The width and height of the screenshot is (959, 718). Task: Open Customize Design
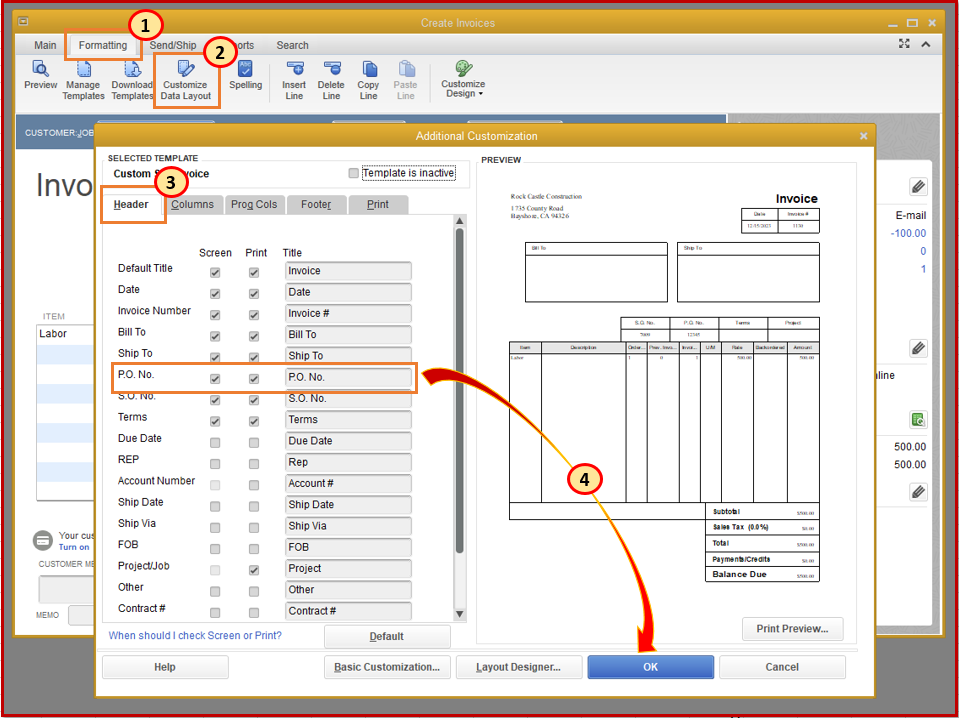pos(462,79)
